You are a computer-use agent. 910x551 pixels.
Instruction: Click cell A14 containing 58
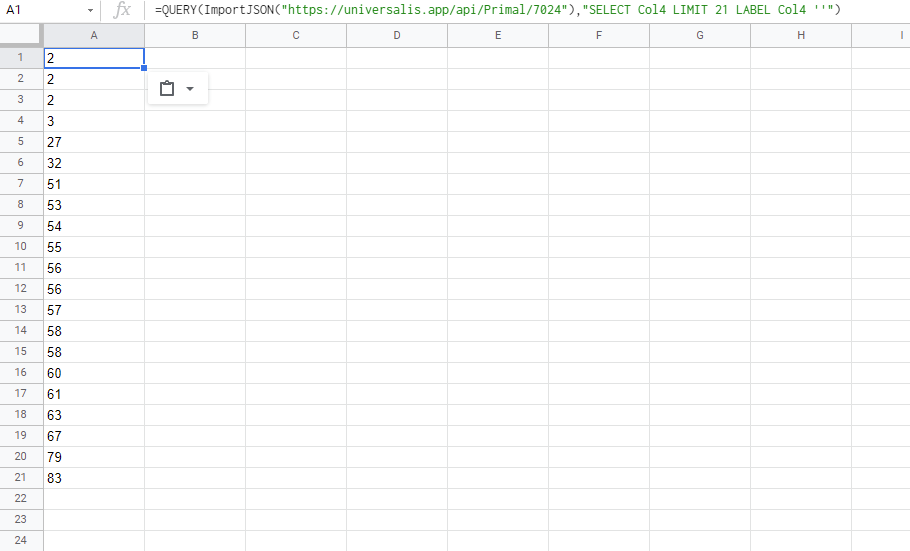coord(94,331)
